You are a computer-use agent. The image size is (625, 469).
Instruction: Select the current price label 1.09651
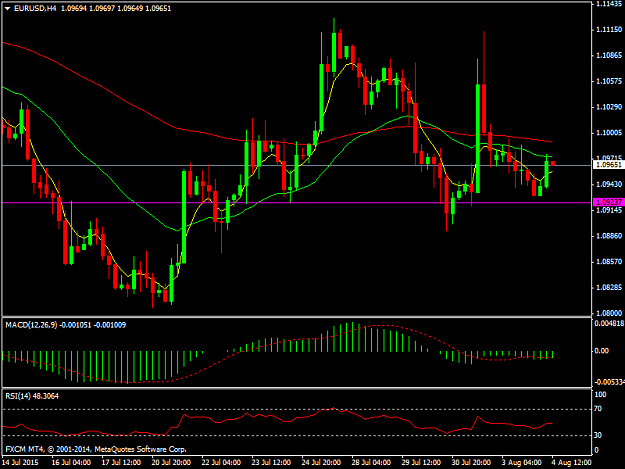pos(608,165)
